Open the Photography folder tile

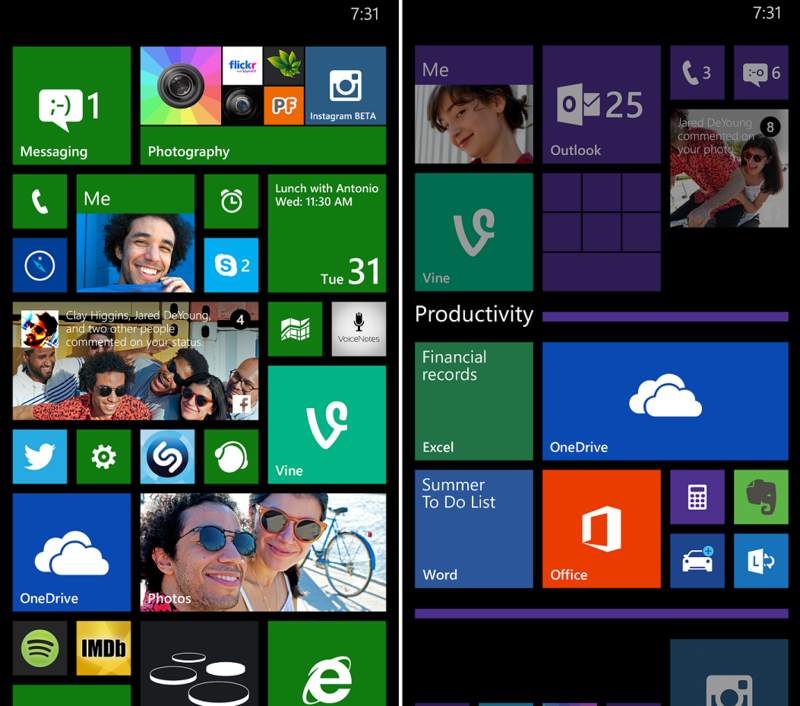263,105
